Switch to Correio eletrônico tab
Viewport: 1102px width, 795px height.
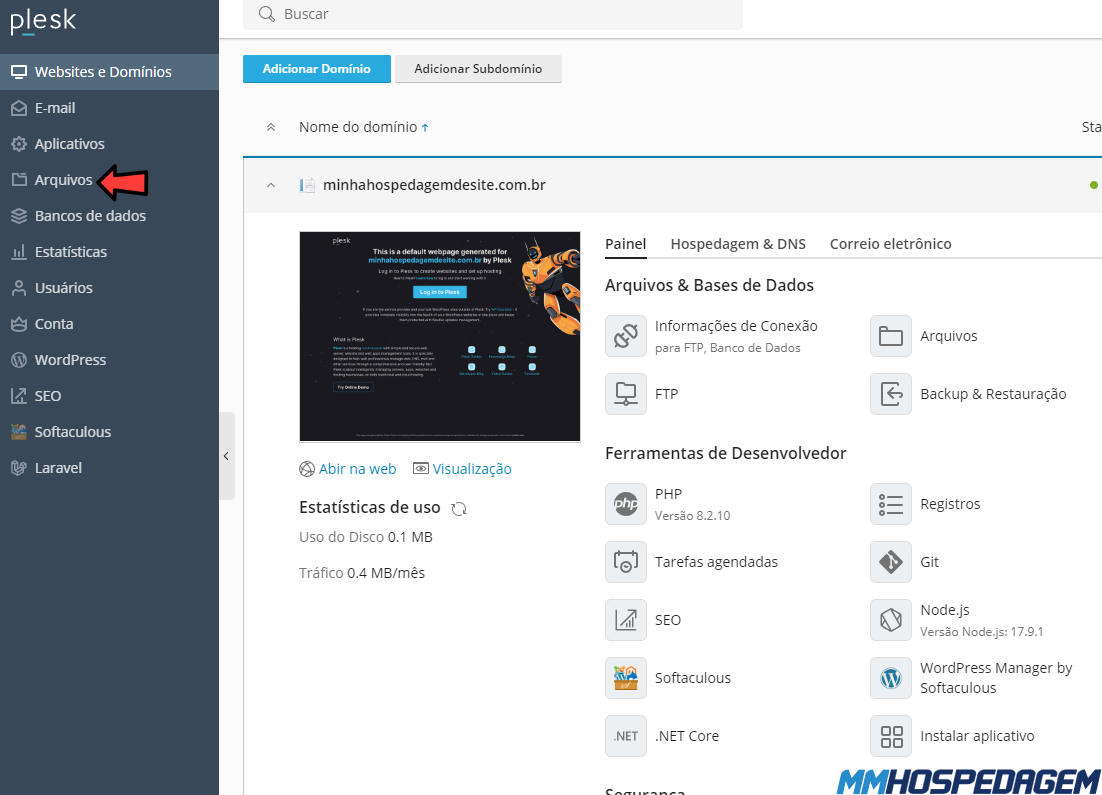click(x=890, y=244)
